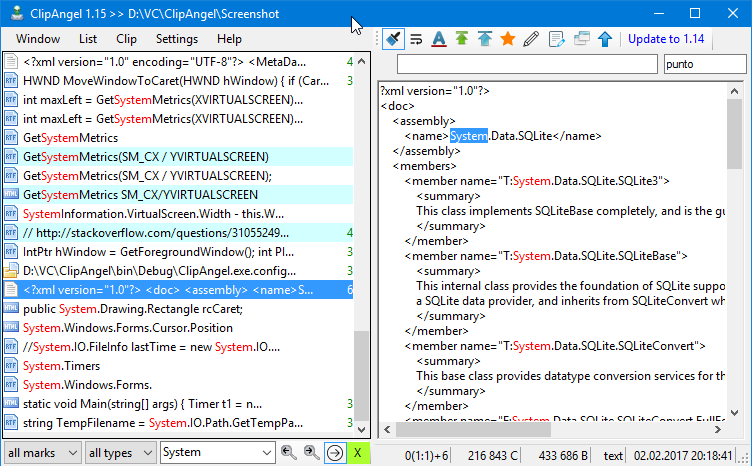
Task: Select clip '// http://stackoverflow.com/questions/31055249...'
Action: click(x=178, y=233)
